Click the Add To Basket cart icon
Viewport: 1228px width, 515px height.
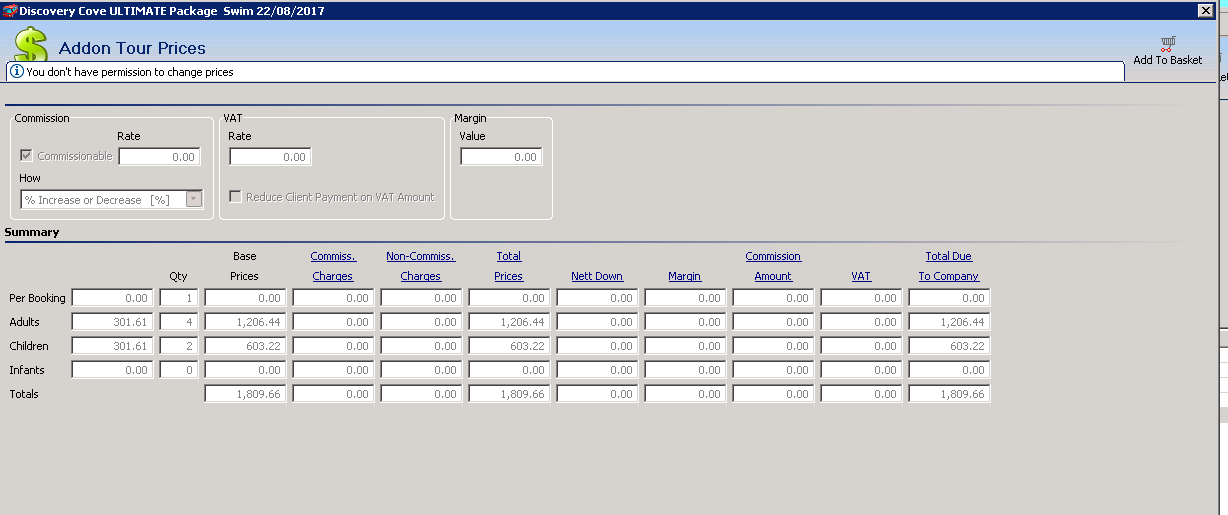tap(1167, 44)
